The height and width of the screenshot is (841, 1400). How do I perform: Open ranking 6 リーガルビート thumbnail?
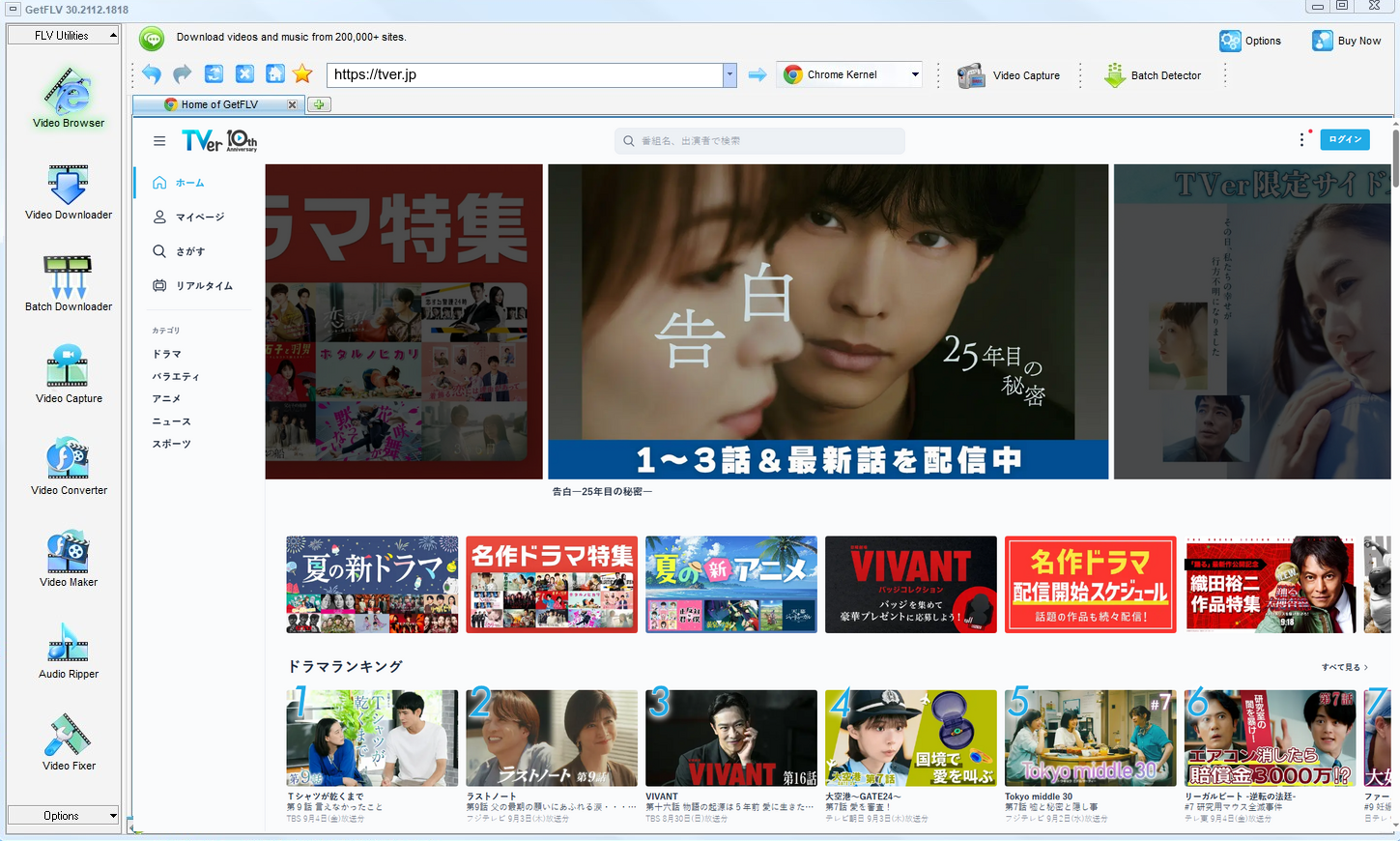tap(1271, 739)
